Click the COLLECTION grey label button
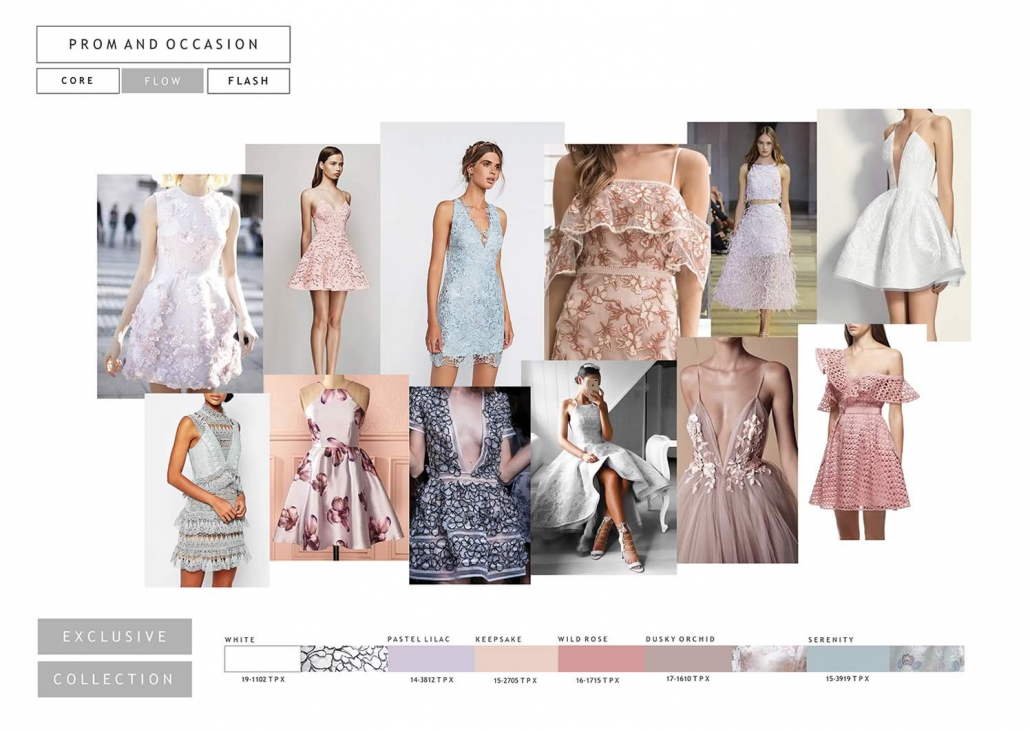 [x=115, y=679]
